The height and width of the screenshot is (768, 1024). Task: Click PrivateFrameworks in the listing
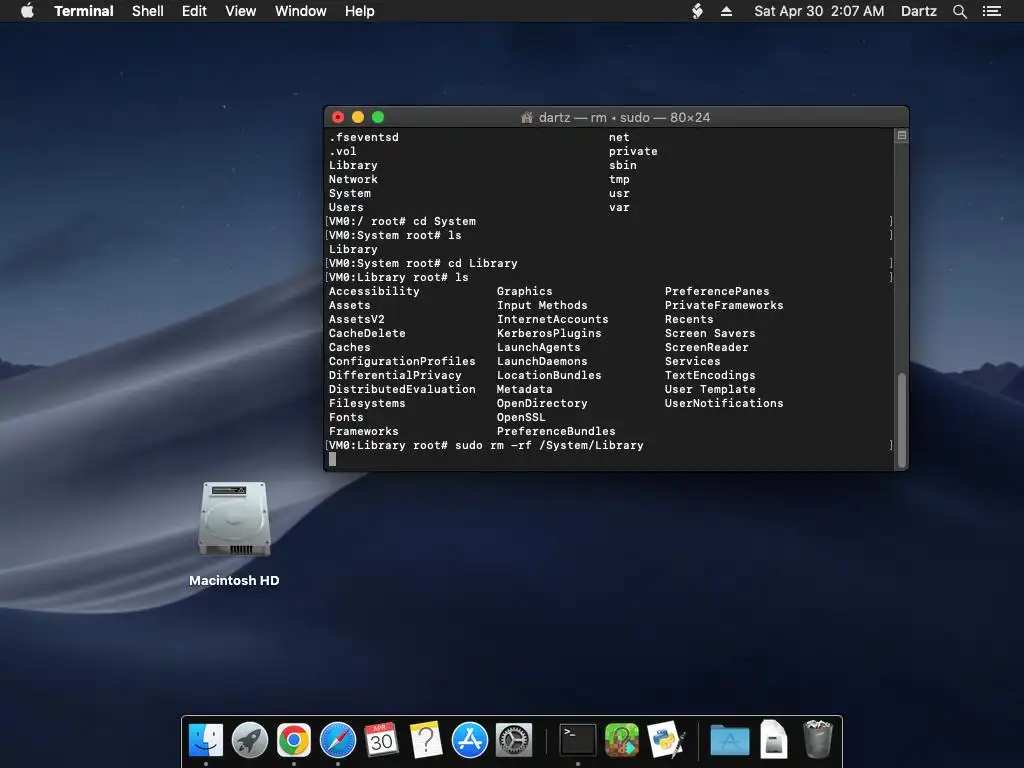(724, 305)
